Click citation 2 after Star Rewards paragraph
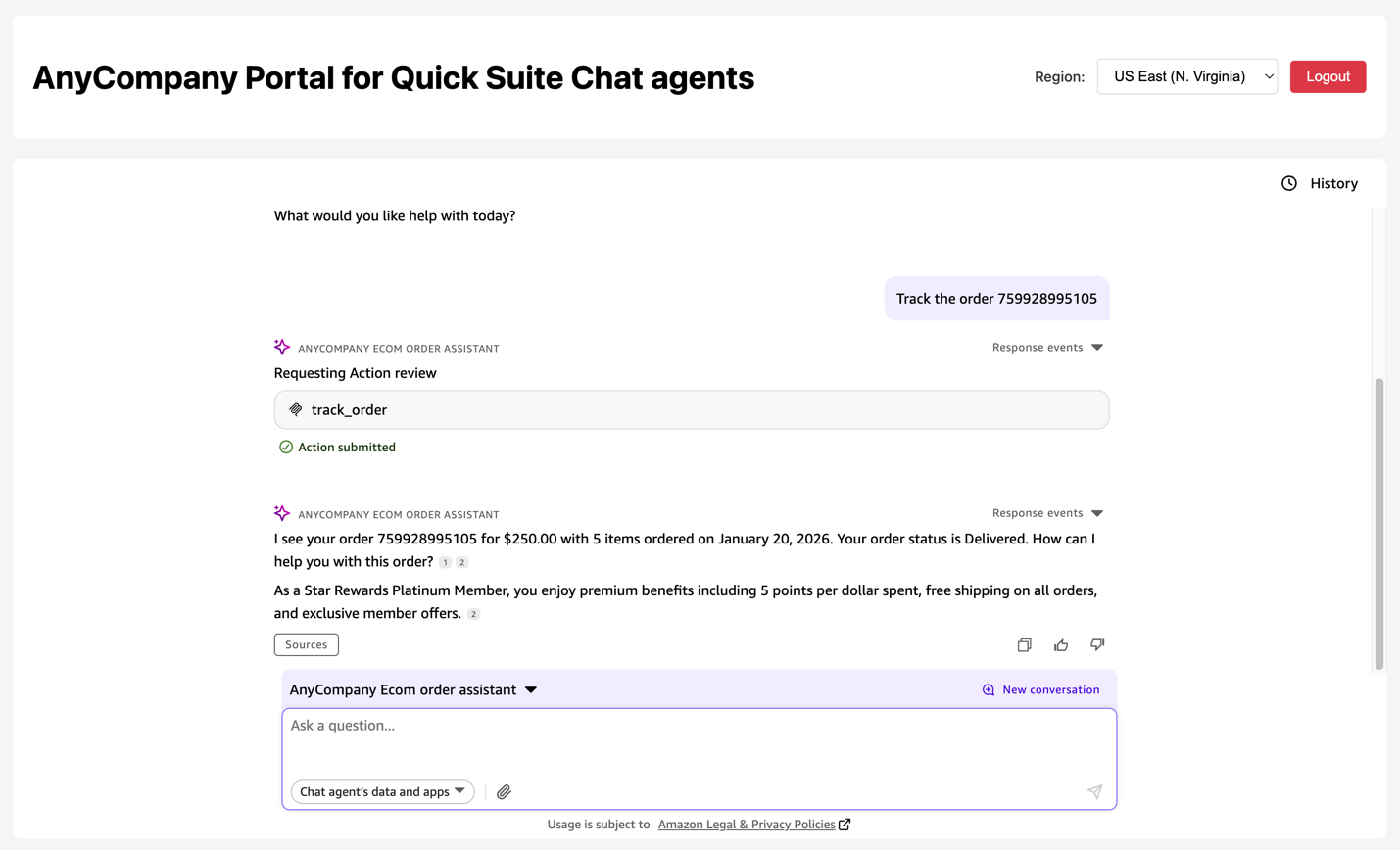The width and height of the screenshot is (1400, 850). pos(473,614)
